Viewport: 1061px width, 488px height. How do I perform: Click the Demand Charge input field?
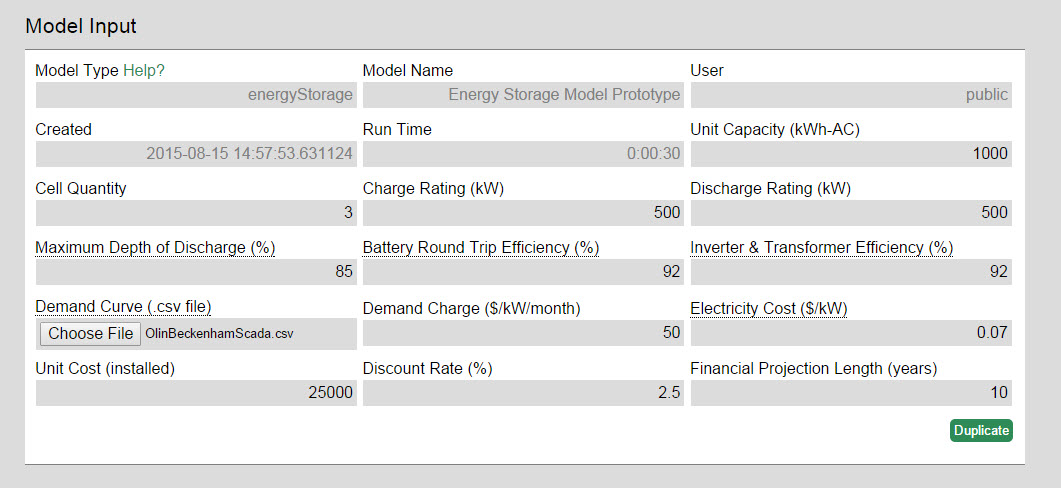[523, 332]
